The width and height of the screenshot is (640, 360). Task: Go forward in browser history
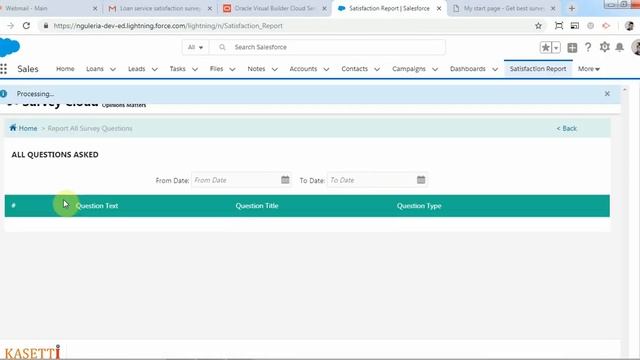click(11, 26)
